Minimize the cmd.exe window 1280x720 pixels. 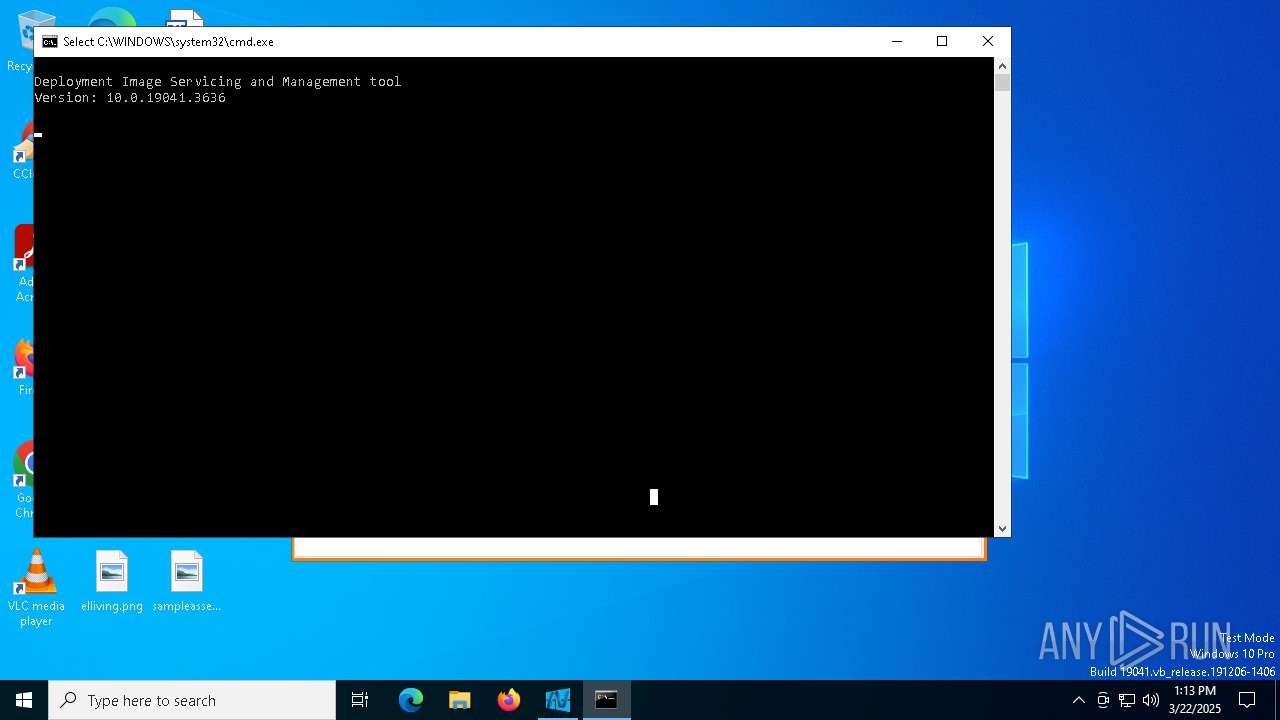pyautogui.click(x=897, y=41)
